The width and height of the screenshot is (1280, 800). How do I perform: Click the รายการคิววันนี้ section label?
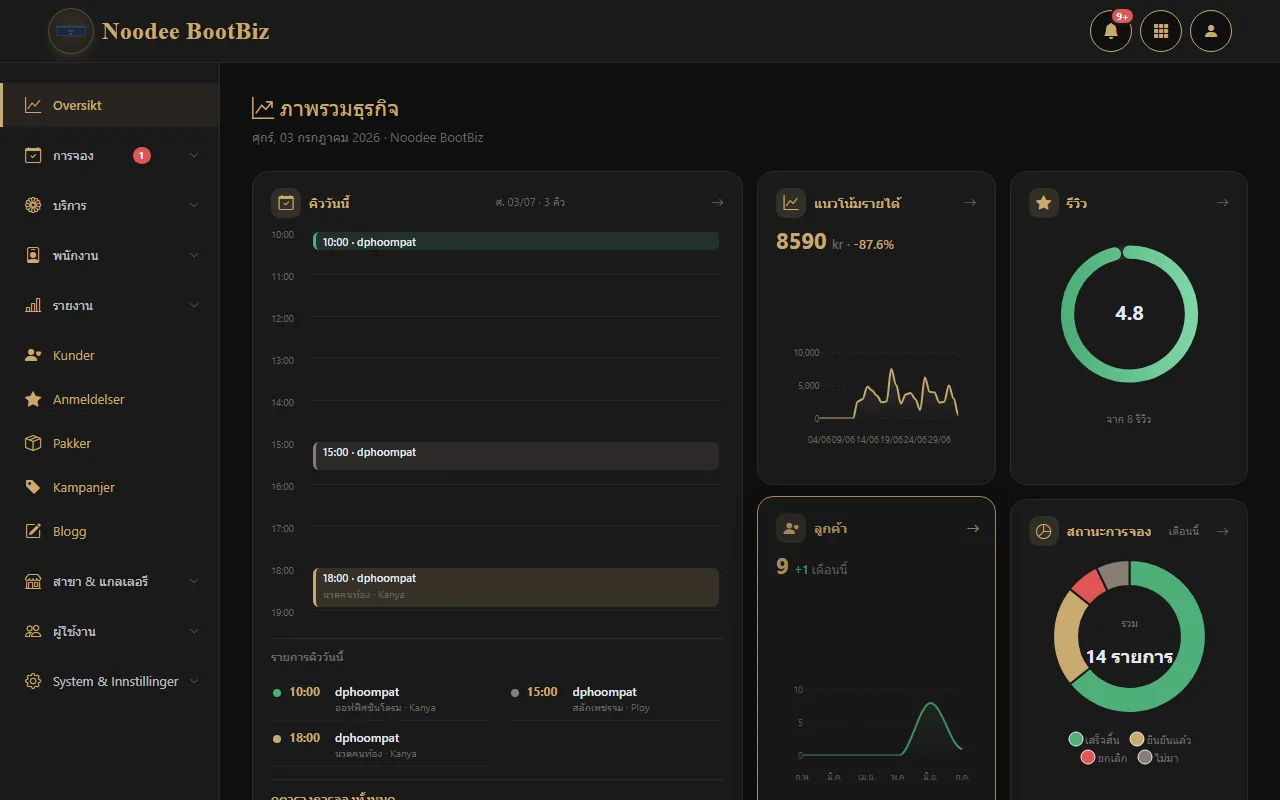click(x=307, y=657)
